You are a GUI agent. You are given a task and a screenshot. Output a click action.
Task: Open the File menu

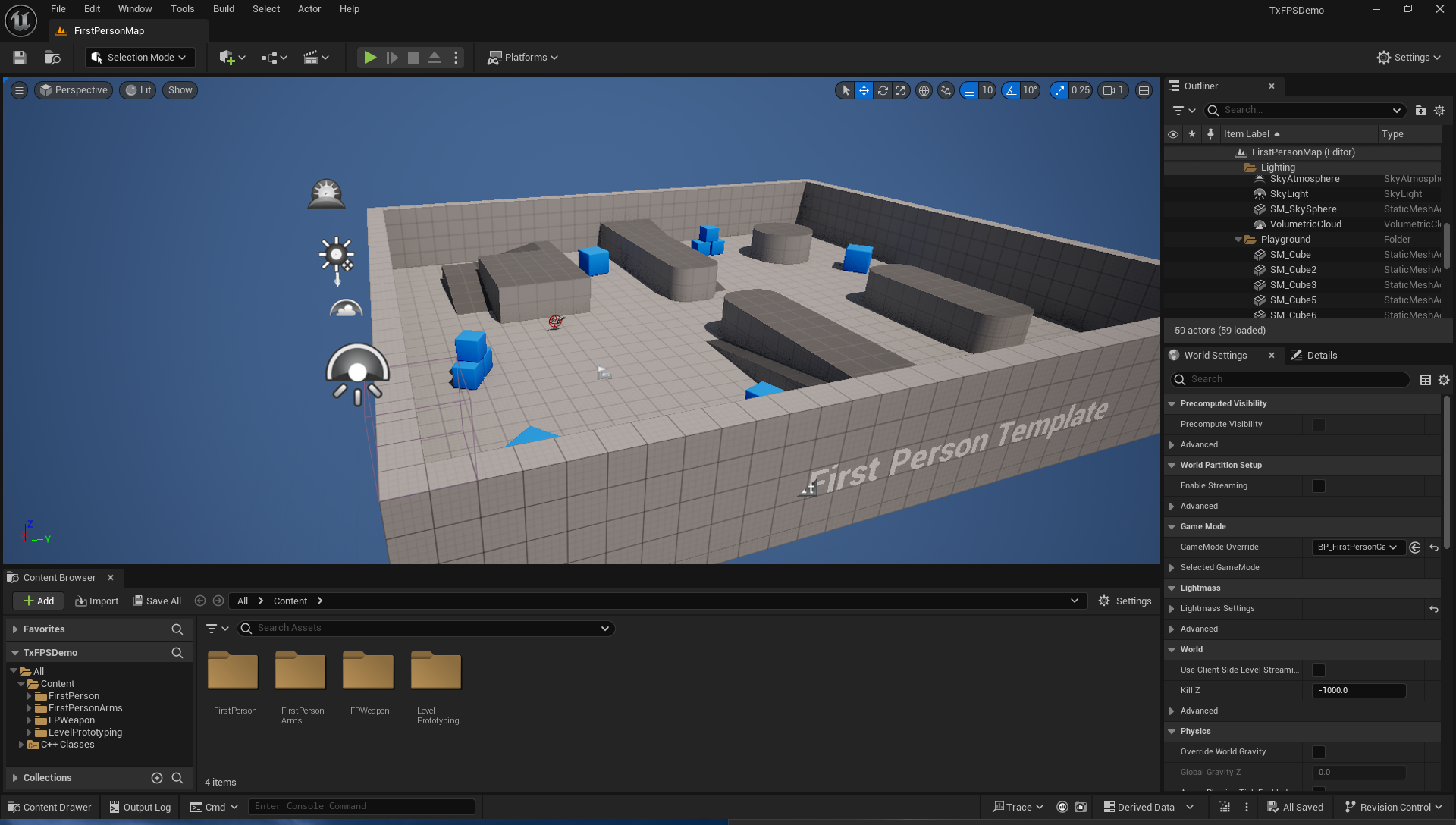[x=58, y=9]
